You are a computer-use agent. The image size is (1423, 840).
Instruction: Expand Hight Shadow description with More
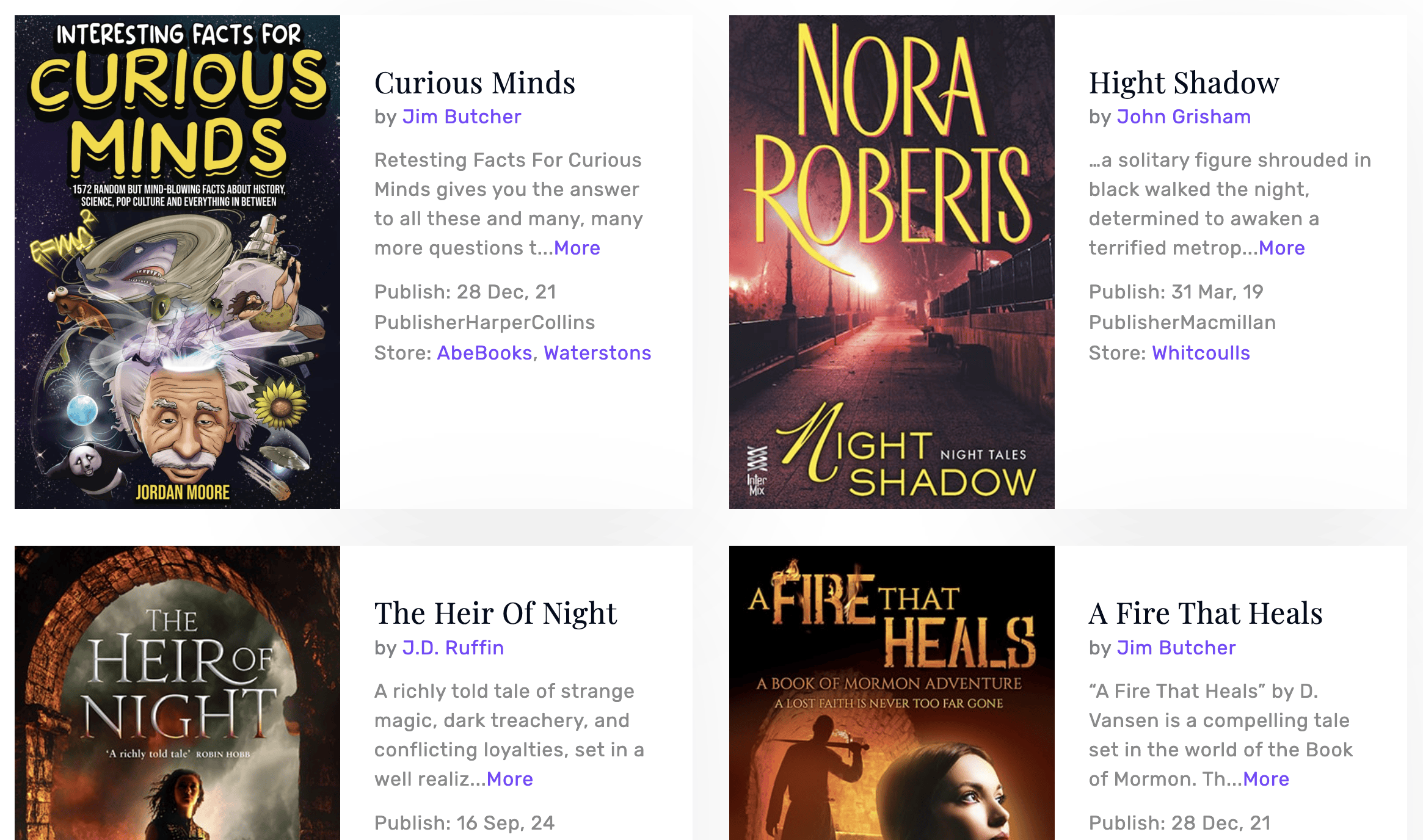tap(1282, 248)
